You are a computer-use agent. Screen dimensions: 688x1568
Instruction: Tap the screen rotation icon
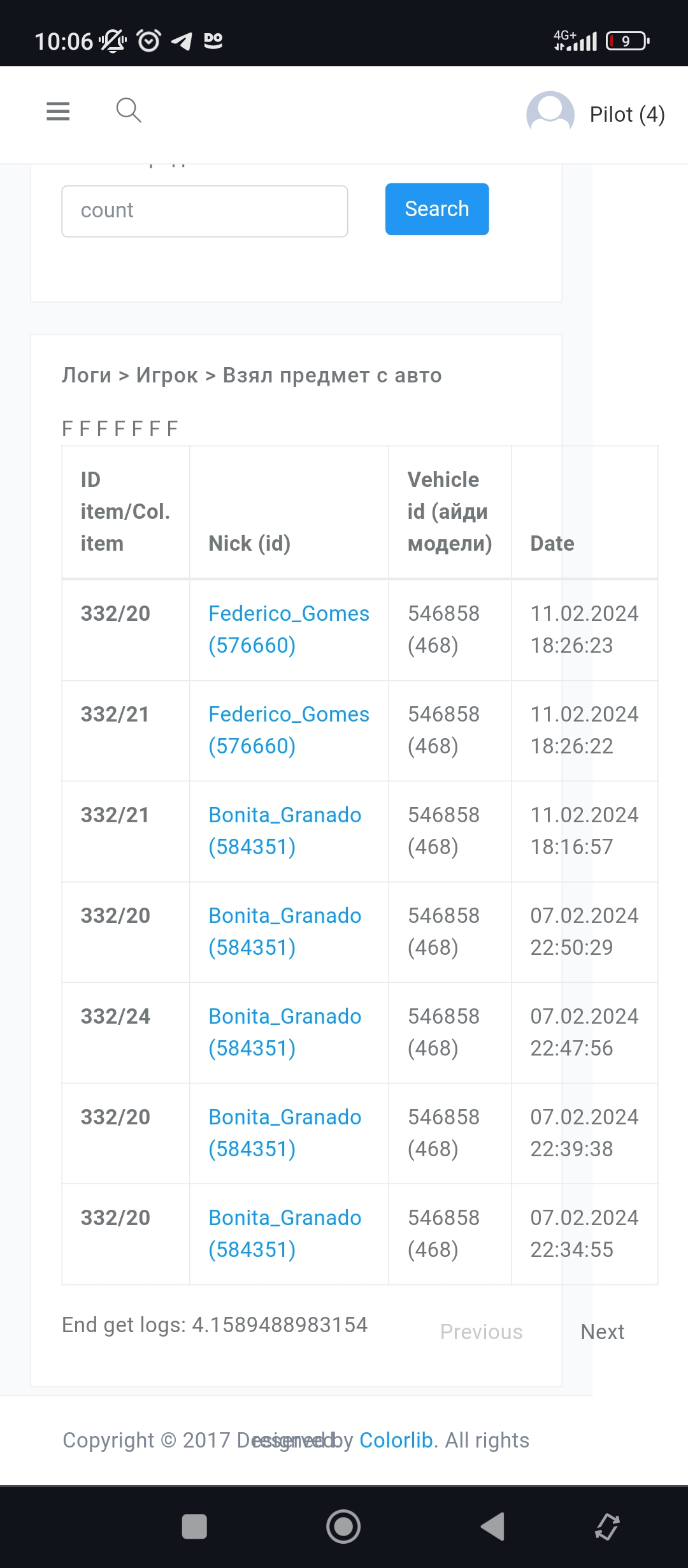pyautogui.click(x=607, y=1527)
